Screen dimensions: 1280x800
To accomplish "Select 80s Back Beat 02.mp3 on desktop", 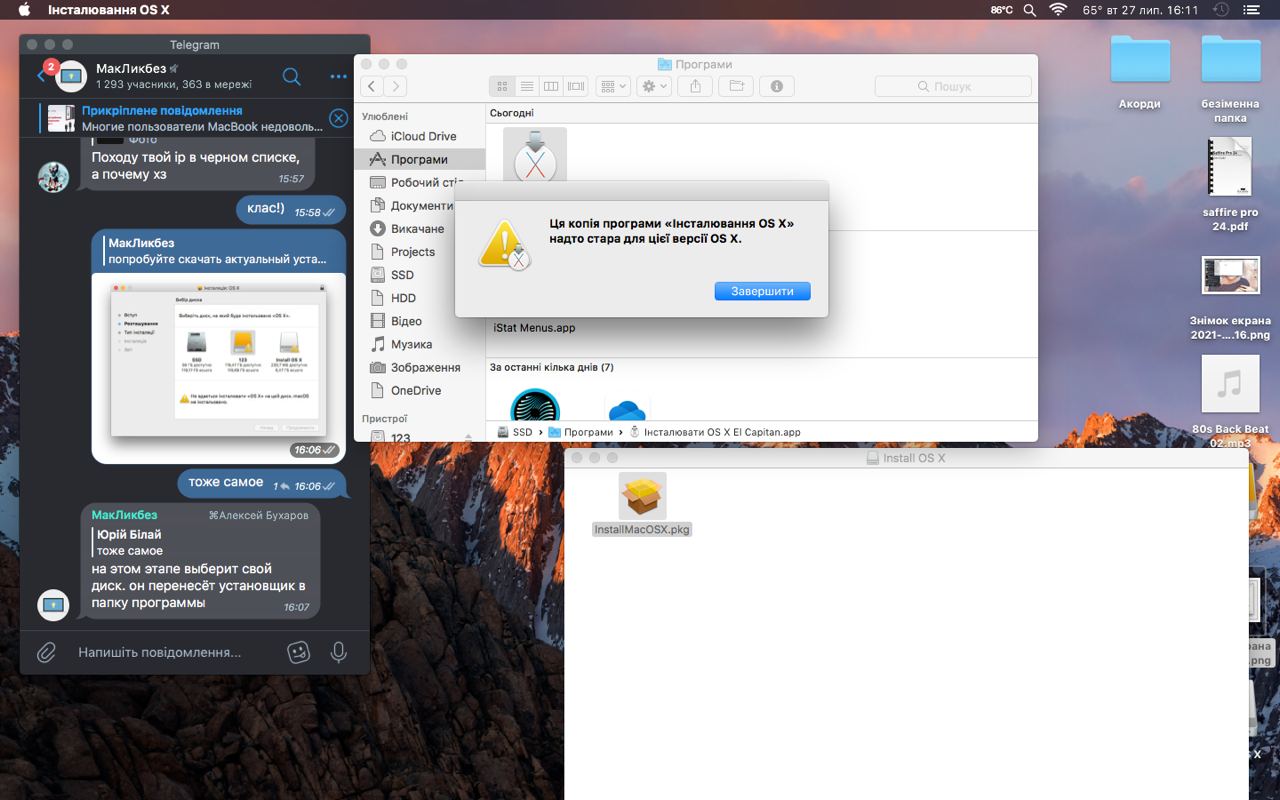I will pos(1230,384).
